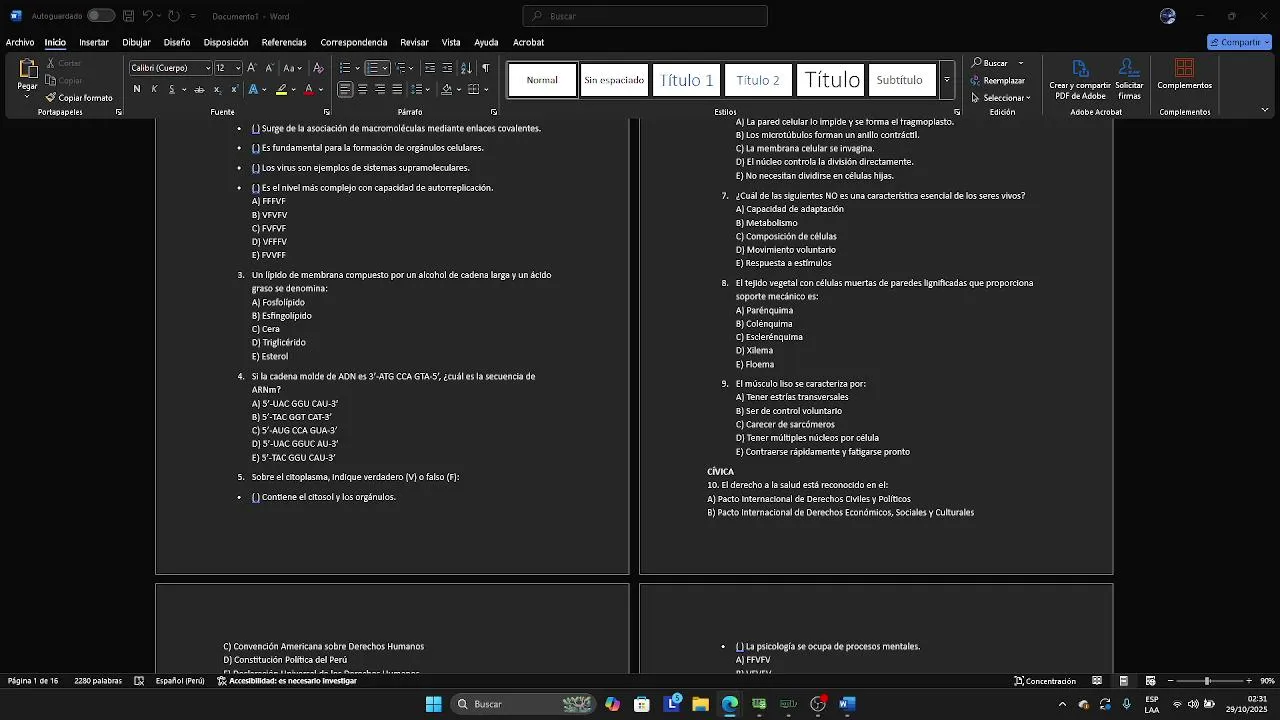Viewport: 1280px width, 720px height.
Task: Open Pegar dropdown arrow
Action: click(x=28, y=97)
